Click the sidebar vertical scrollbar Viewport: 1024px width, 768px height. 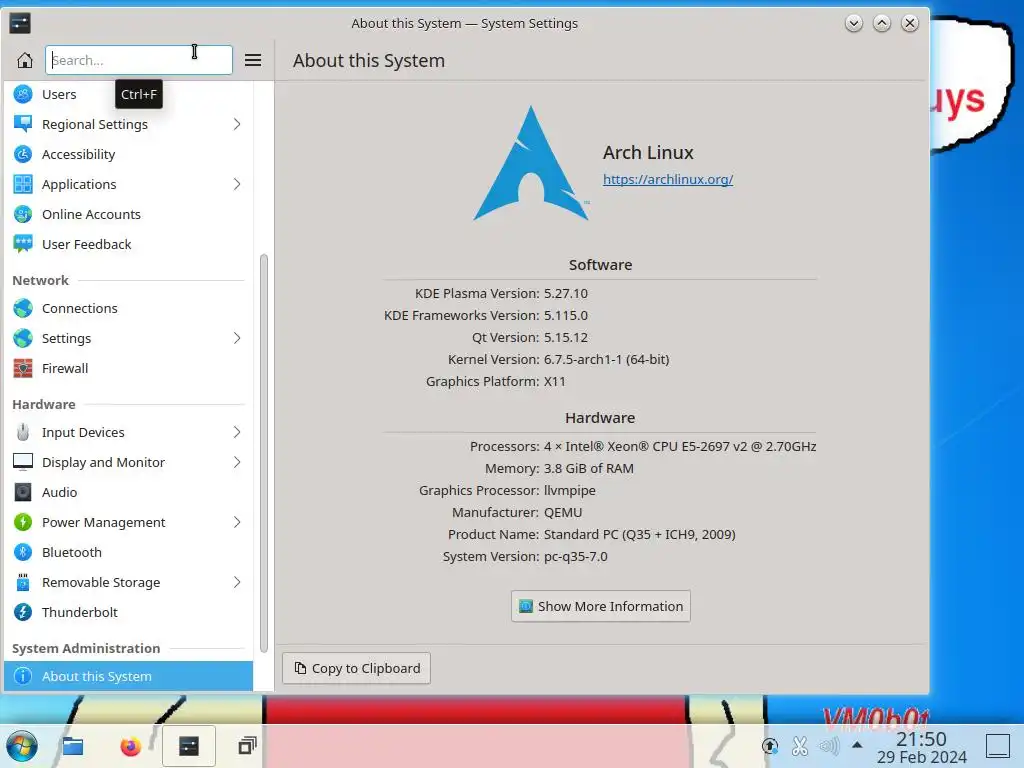[x=264, y=453]
